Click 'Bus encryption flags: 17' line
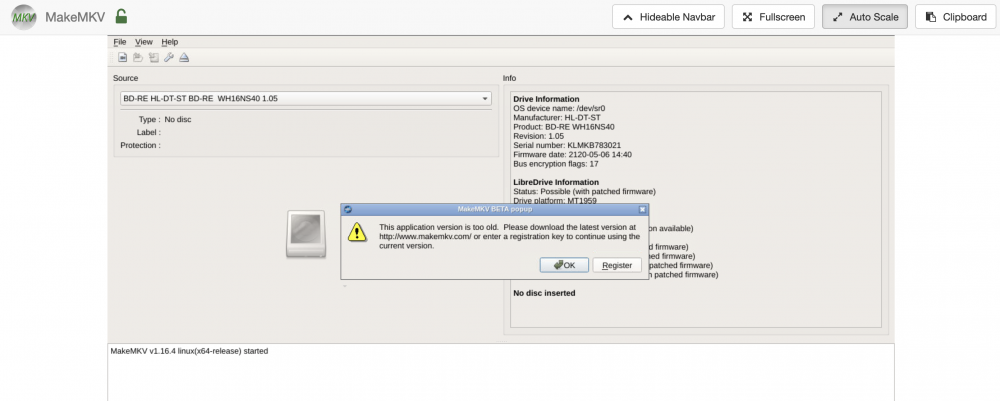 (x=556, y=164)
